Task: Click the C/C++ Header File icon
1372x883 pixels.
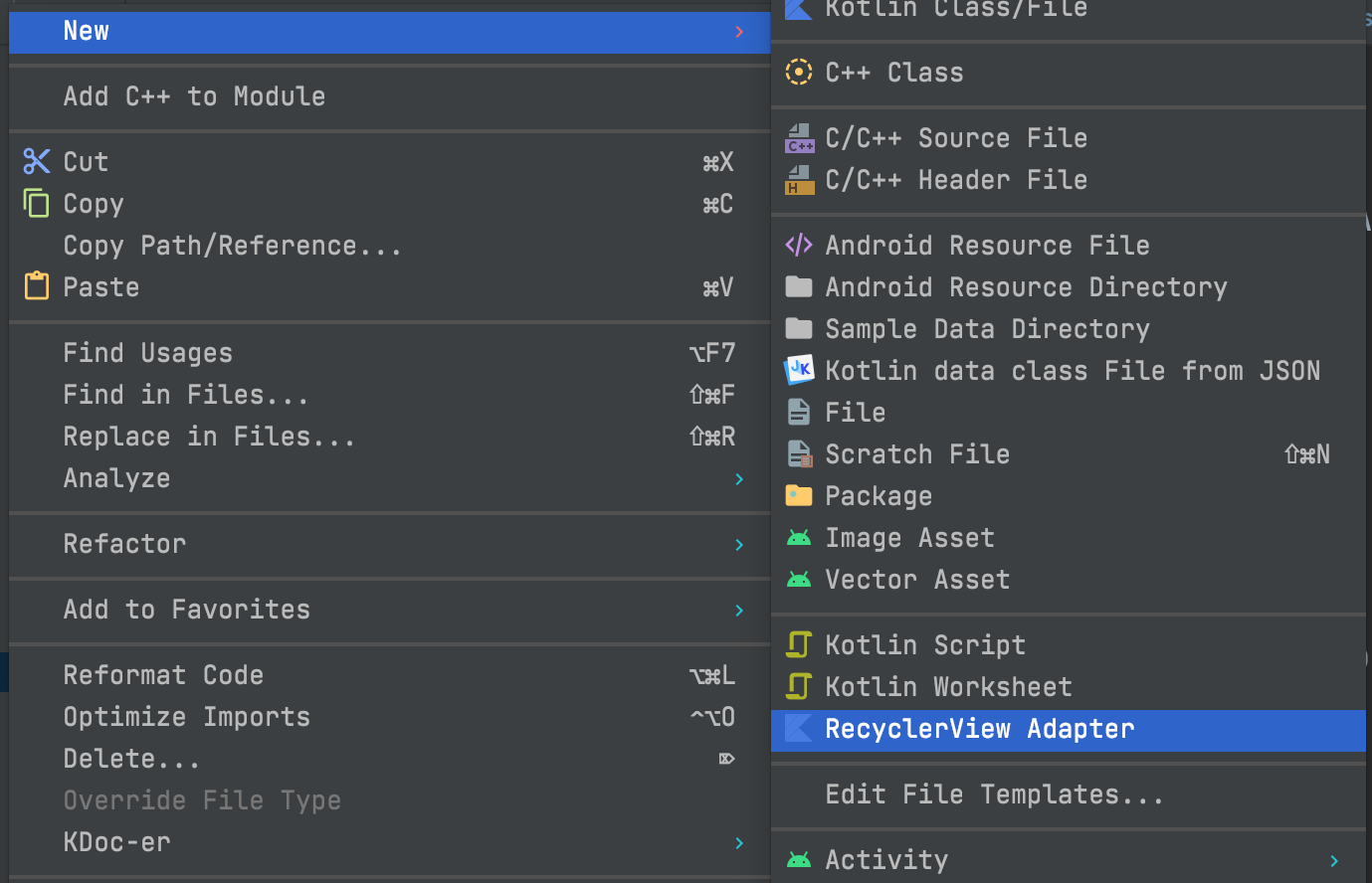Action: tap(799, 180)
